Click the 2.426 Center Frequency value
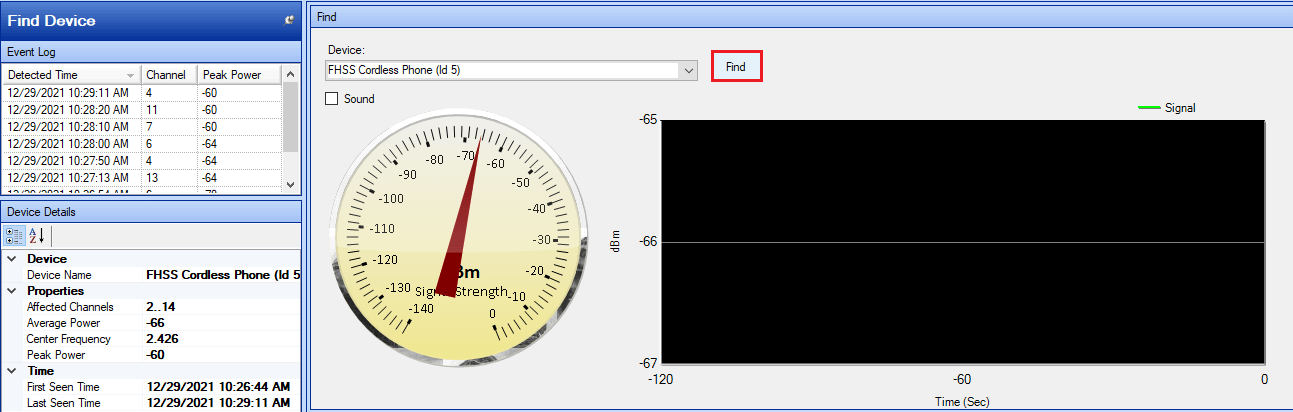Screen dimensions: 1293x412 163,339
